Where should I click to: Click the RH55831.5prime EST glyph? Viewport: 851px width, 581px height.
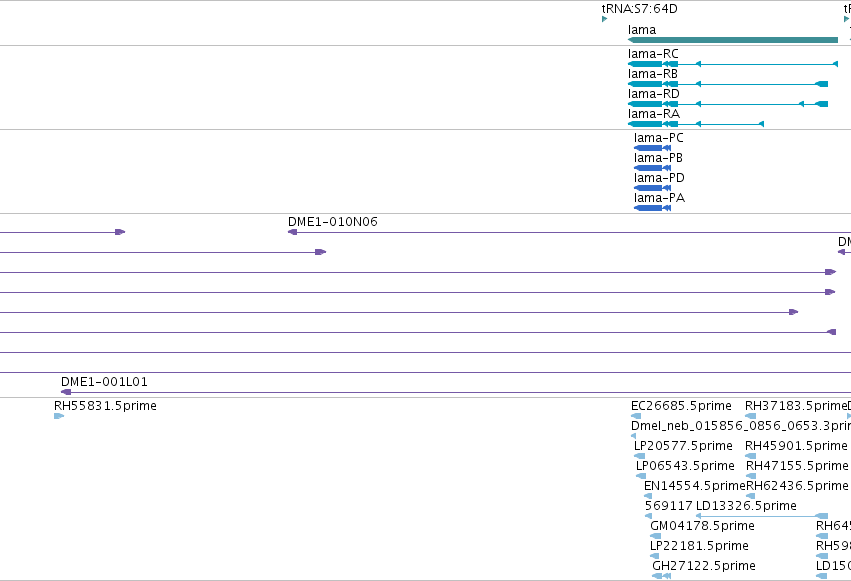pyautogui.click(x=59, y=416)
